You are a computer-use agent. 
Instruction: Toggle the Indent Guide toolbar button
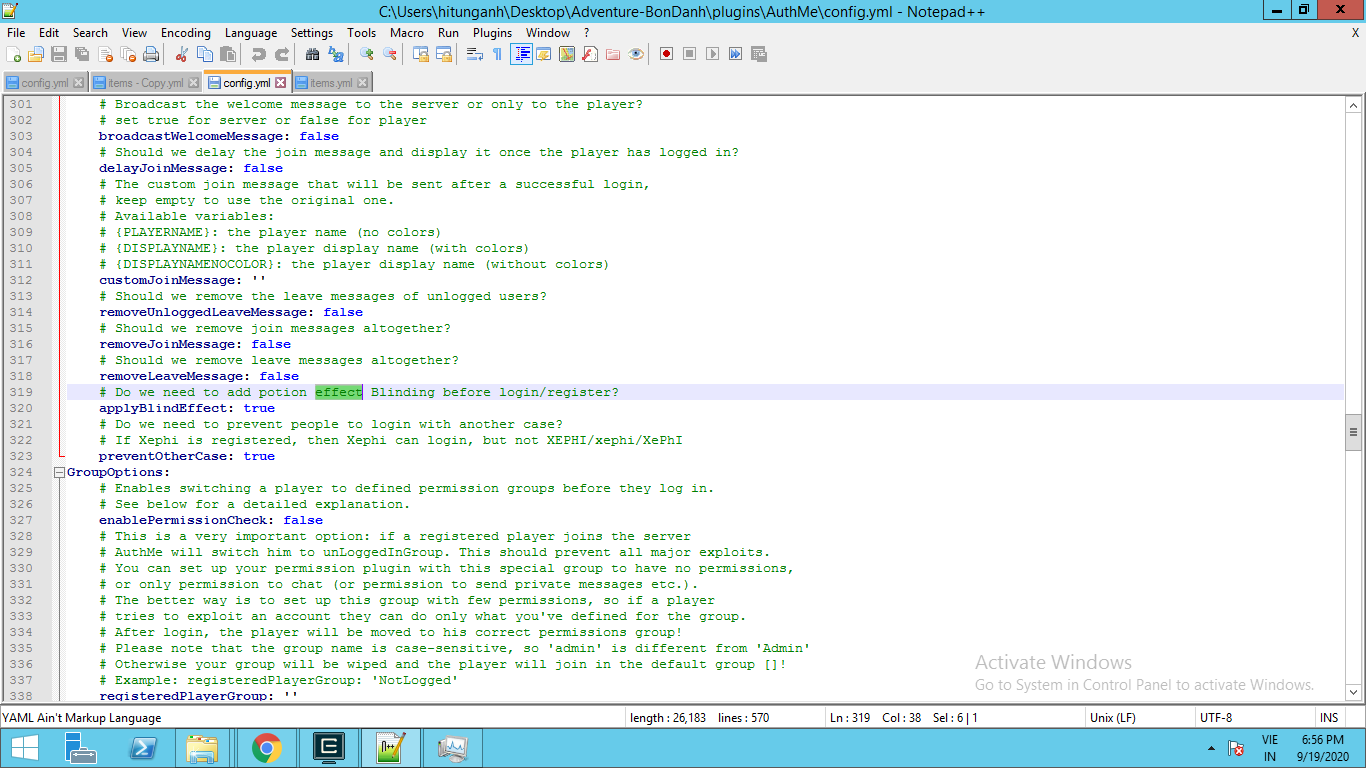click(521, 54)
